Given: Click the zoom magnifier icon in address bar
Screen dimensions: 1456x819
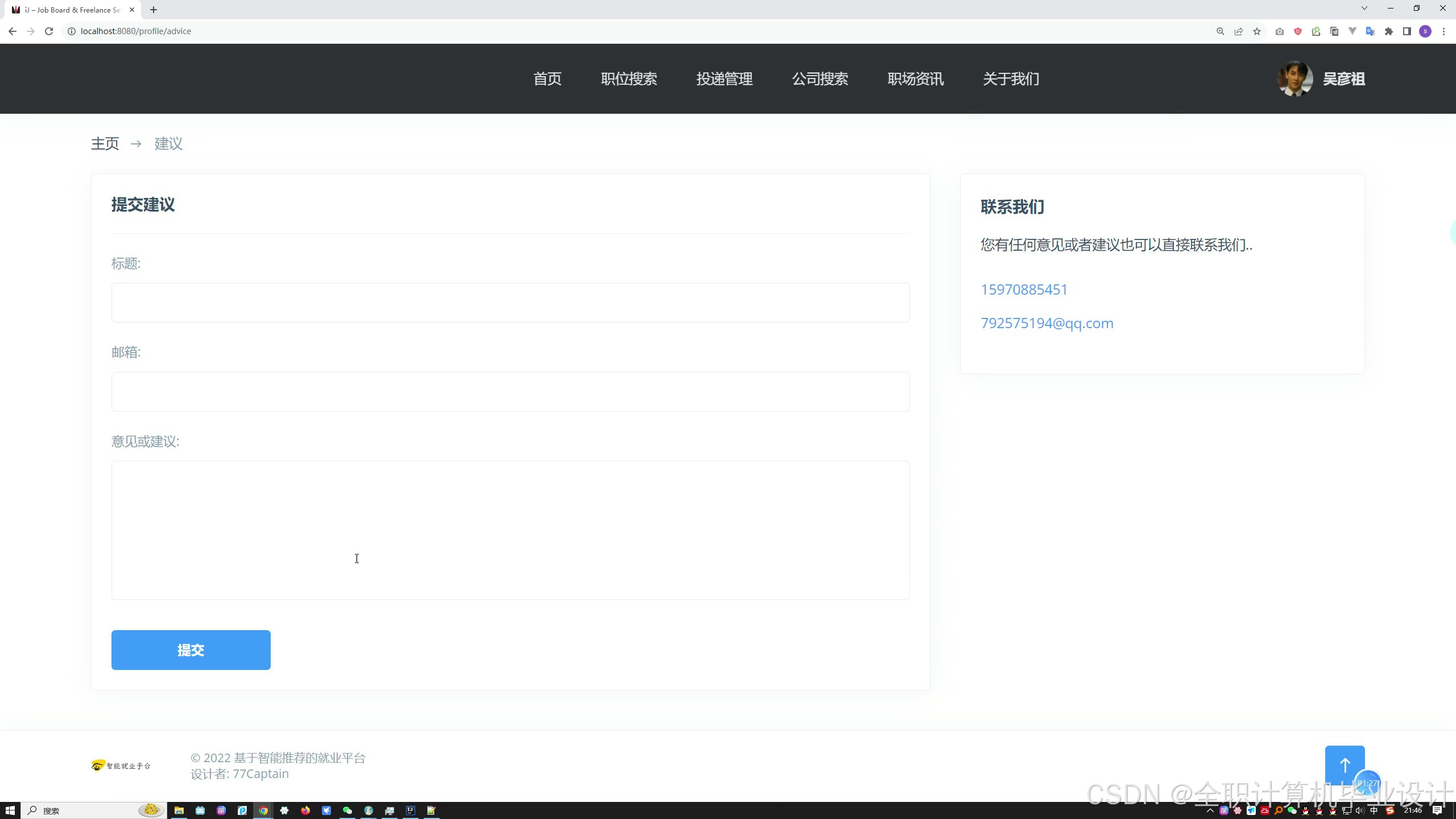Looking at the screenshot, I should coord(1220,31).
